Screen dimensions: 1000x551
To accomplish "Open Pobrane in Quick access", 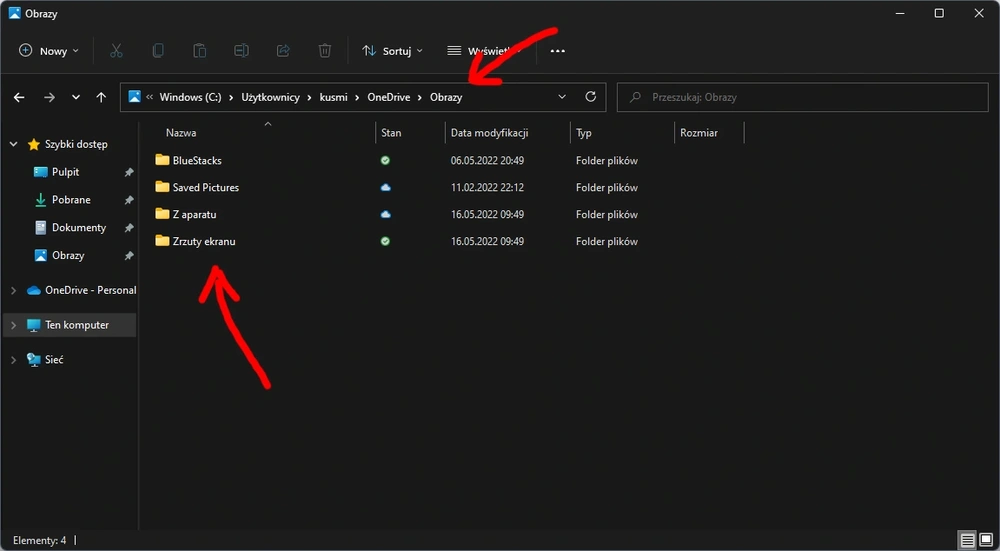I will (x=70, y=200).
